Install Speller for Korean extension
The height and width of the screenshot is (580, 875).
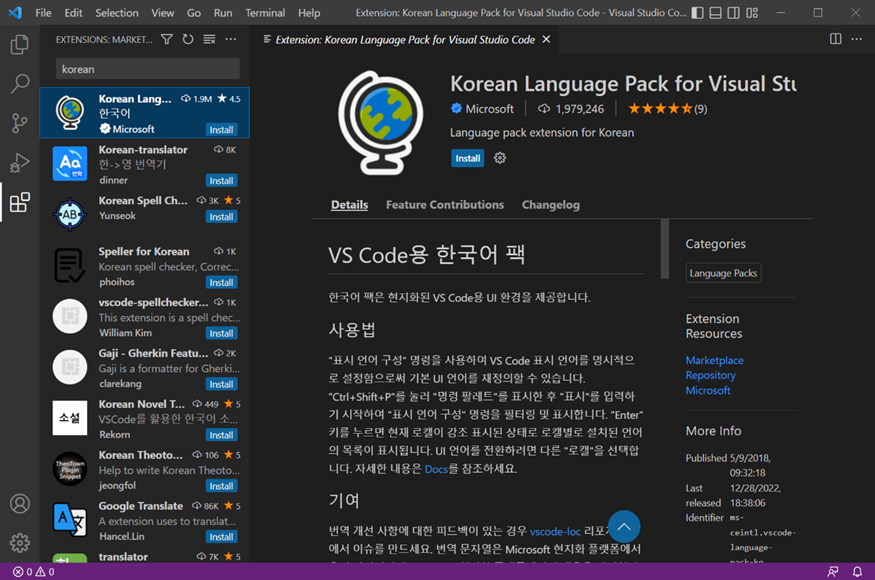coord(222,282)
